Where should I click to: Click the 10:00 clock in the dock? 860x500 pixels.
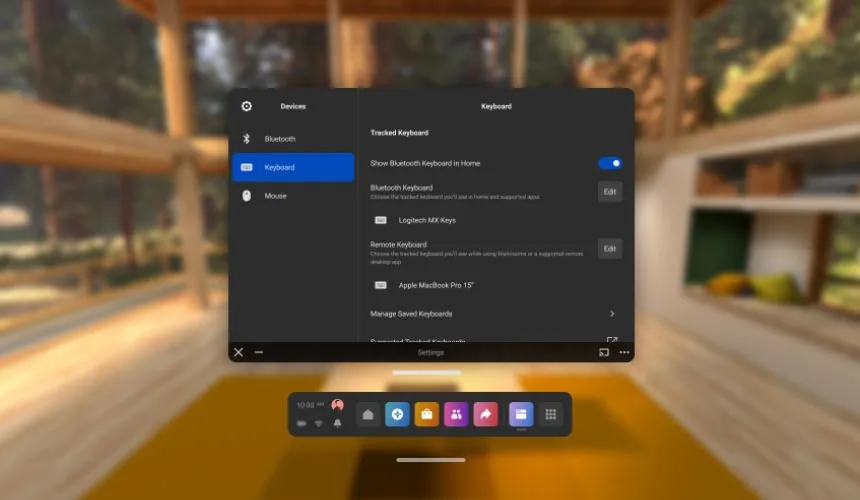point(310,405)
